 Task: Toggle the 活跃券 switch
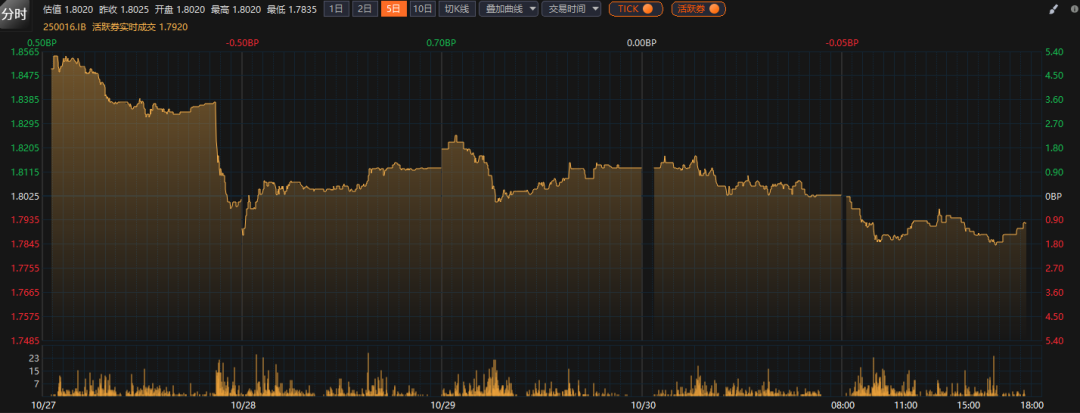(698, 9)
